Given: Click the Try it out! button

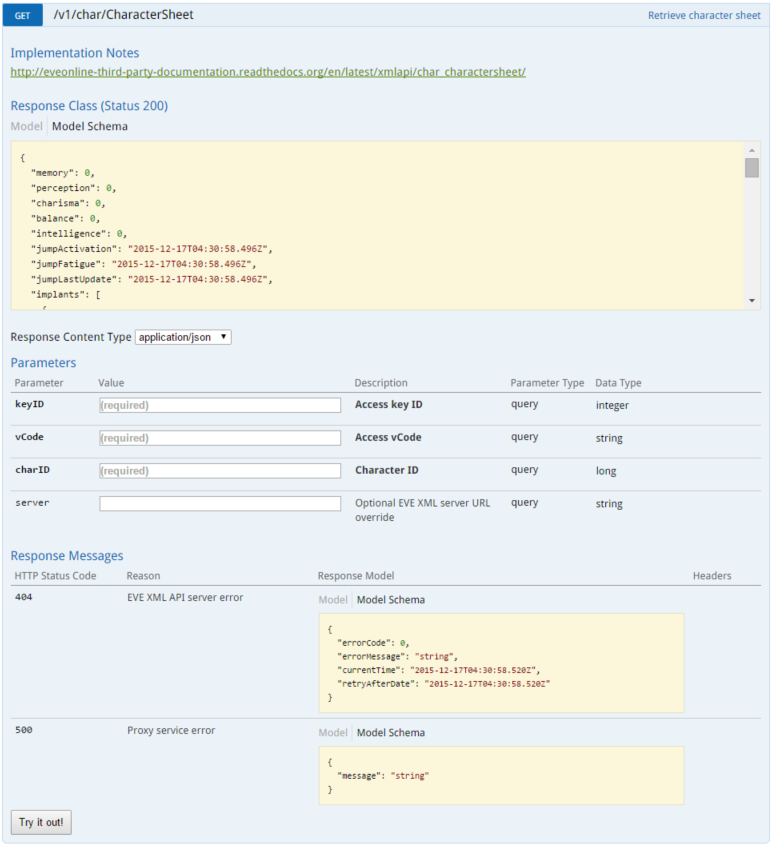Looking at the screenshot, I should (x=41, y=822).
